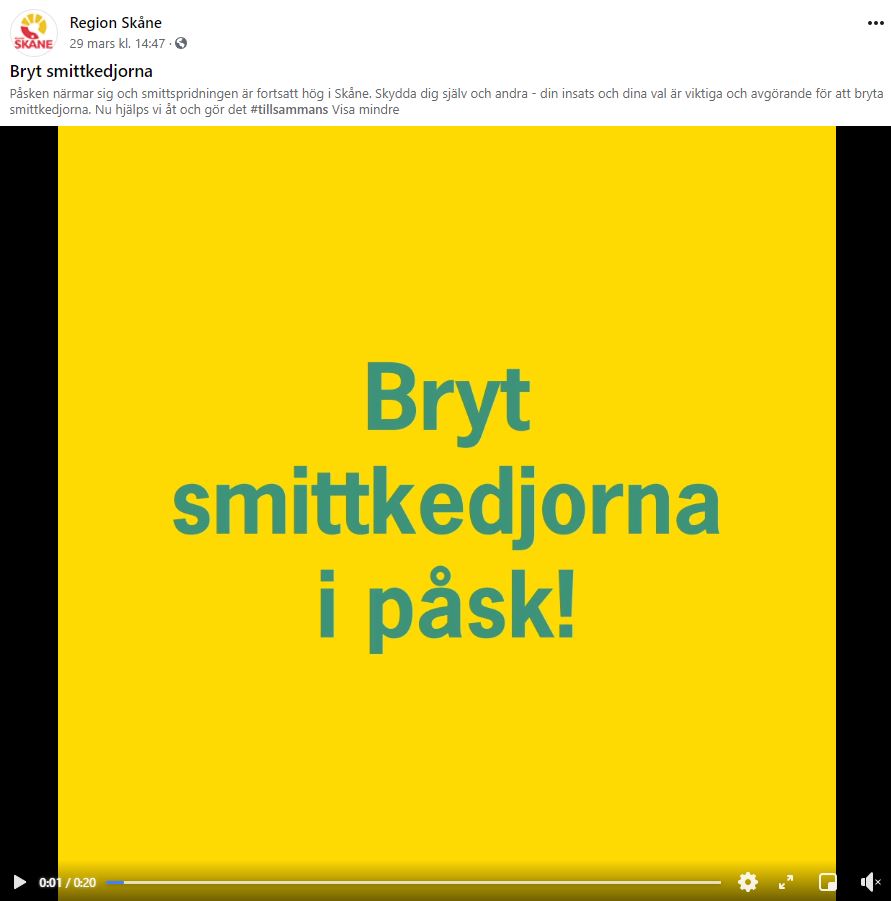Open the three-dot post options menu
The height and width of the screenshot is (901, 891).
pos(875,23)
